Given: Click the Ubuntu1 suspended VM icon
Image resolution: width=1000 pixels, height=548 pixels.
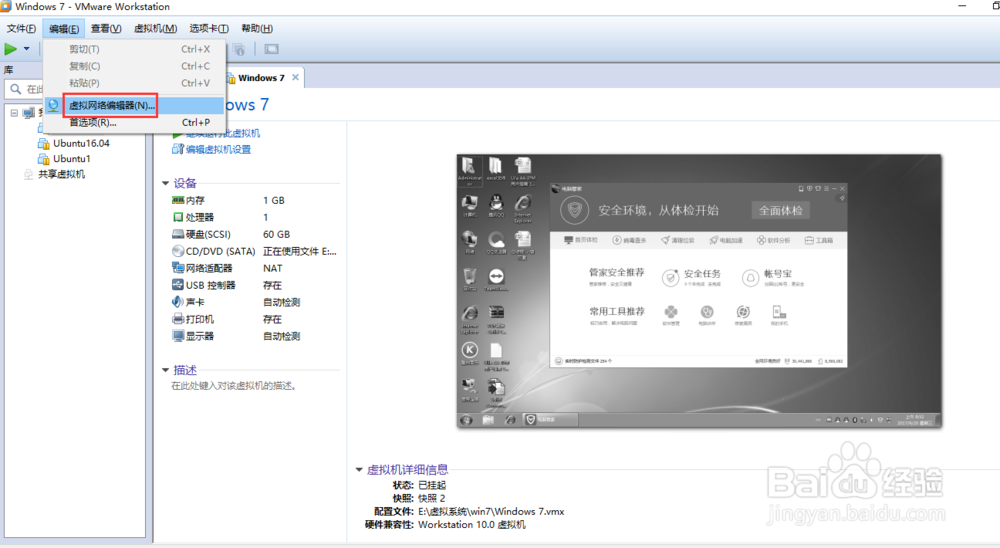Looking at the screenshot, I should [43, 158].
